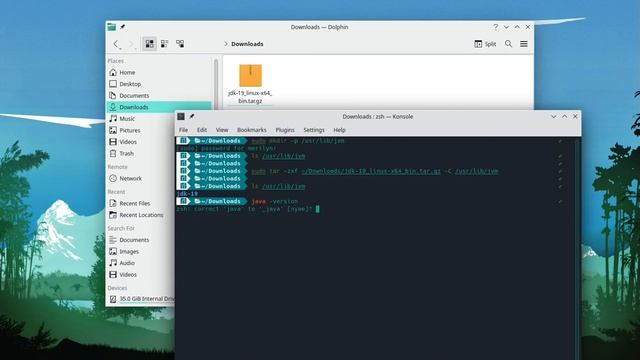This screenshot has width=640, height=360.
Task: Open the Konsole Bookmarks menu
Action: 251,130
